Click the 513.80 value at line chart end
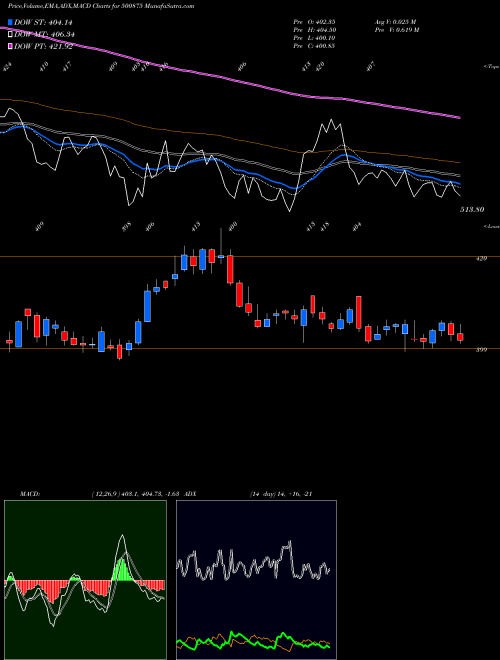Image resolution: width=500 pixels, height=660 pixels. [472, 209]
